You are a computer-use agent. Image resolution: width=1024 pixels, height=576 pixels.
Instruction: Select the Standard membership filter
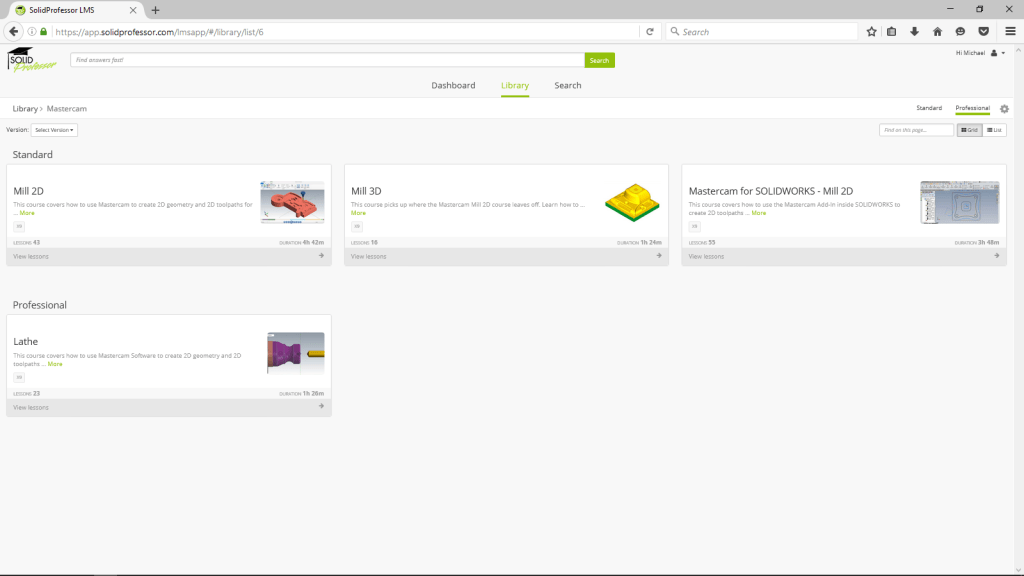[929, 108]
